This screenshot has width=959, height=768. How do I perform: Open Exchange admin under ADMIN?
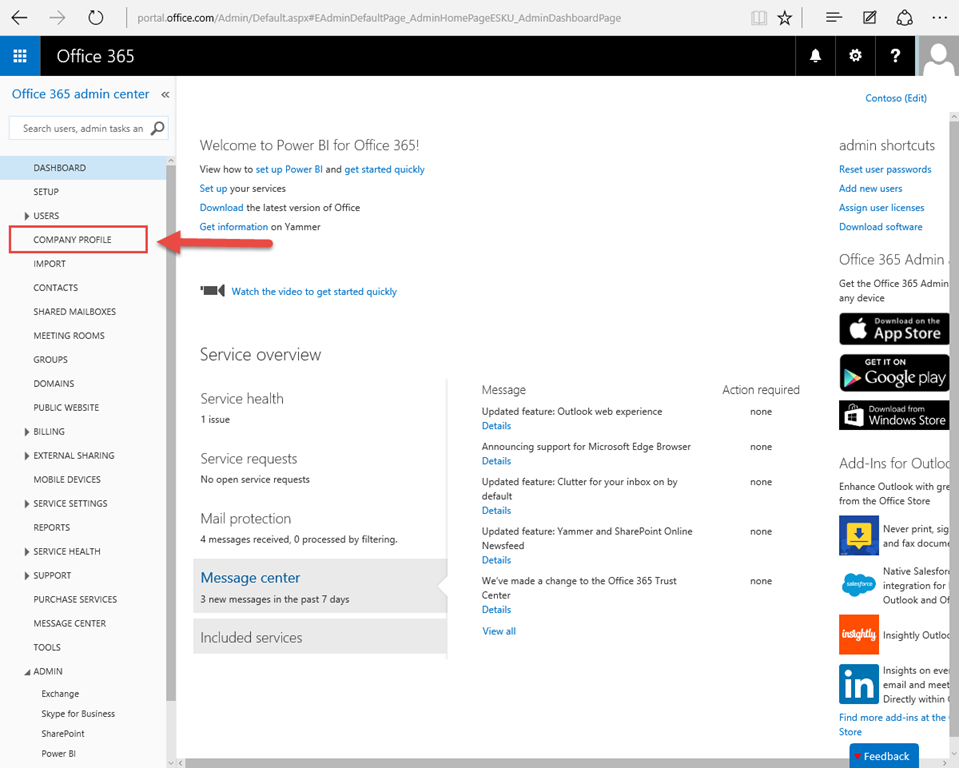click(x=60, y=693)
